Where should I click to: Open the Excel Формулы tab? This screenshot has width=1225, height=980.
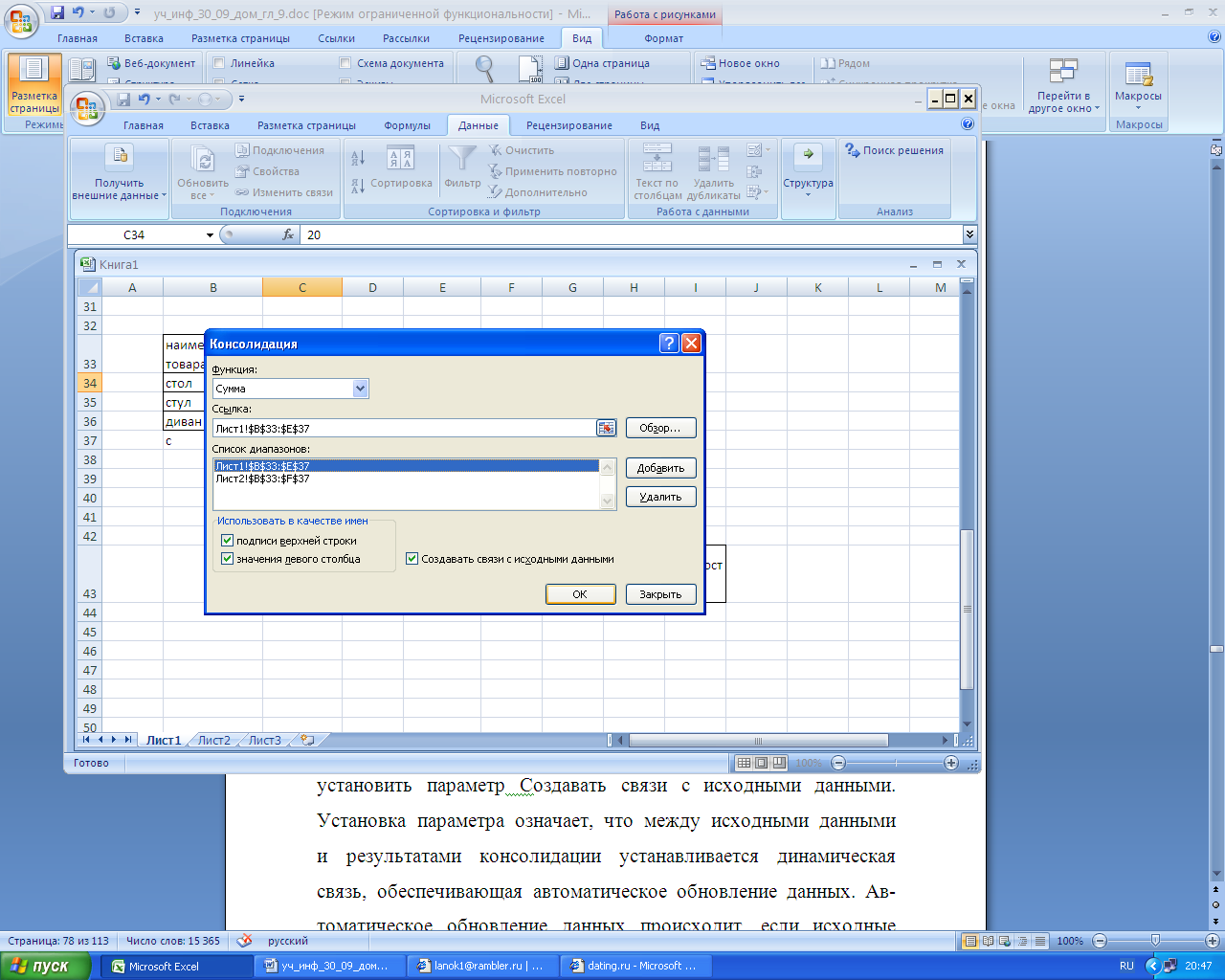408,125
